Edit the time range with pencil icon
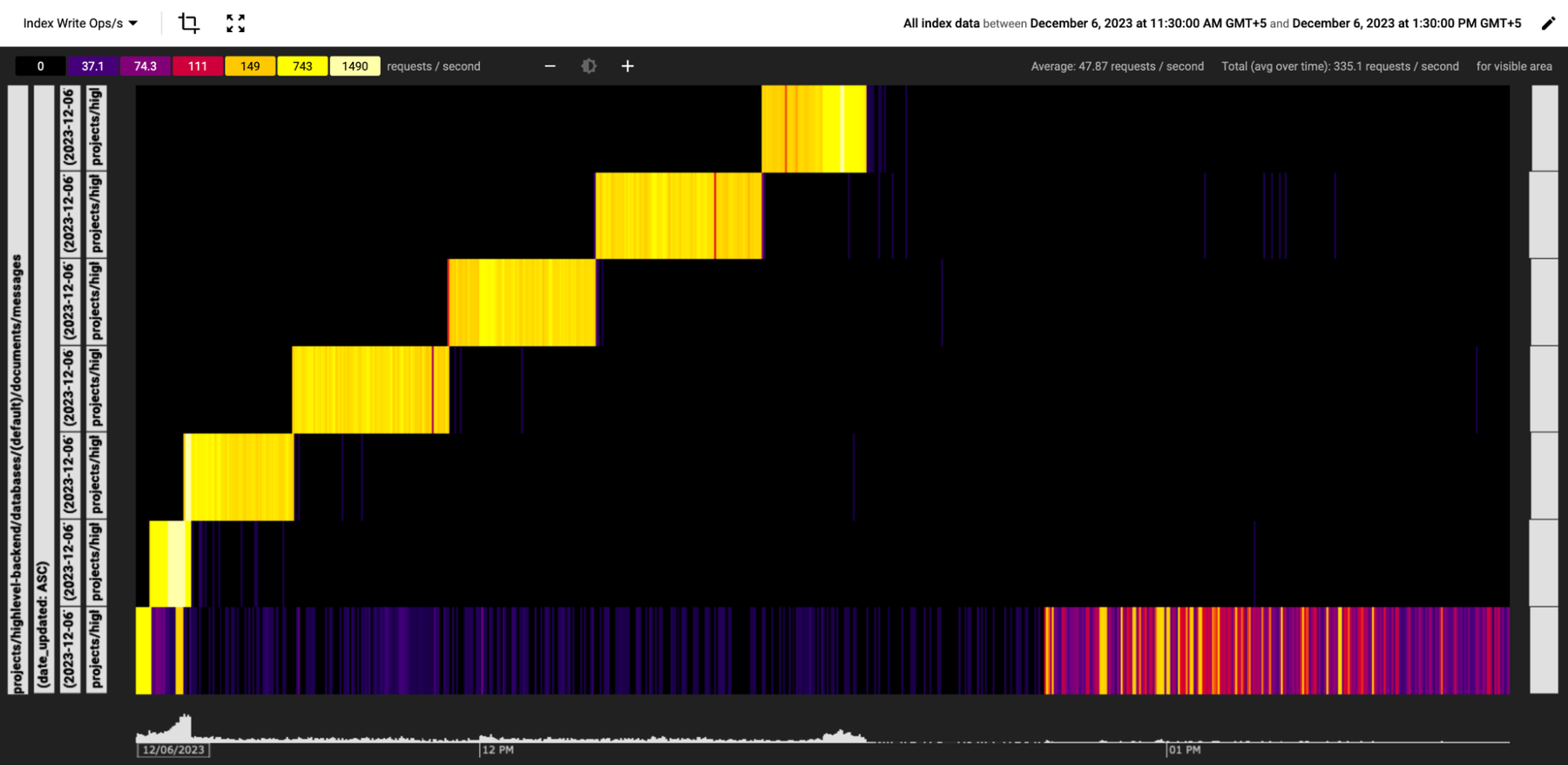Image resolution: width=1568 pixels, height=766 pixels. coord(1548,24)
